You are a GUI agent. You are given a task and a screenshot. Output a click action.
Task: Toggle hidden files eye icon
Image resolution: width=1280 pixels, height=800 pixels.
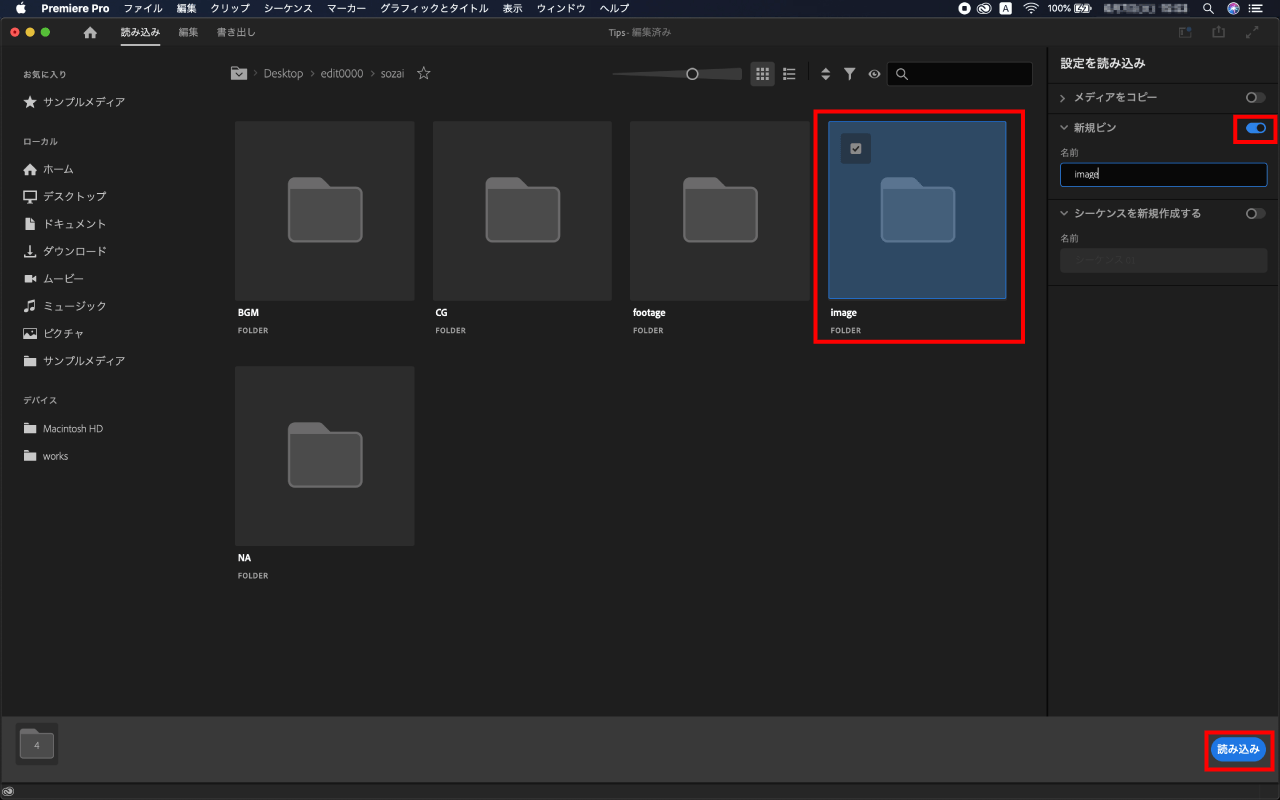click(874, 74)
